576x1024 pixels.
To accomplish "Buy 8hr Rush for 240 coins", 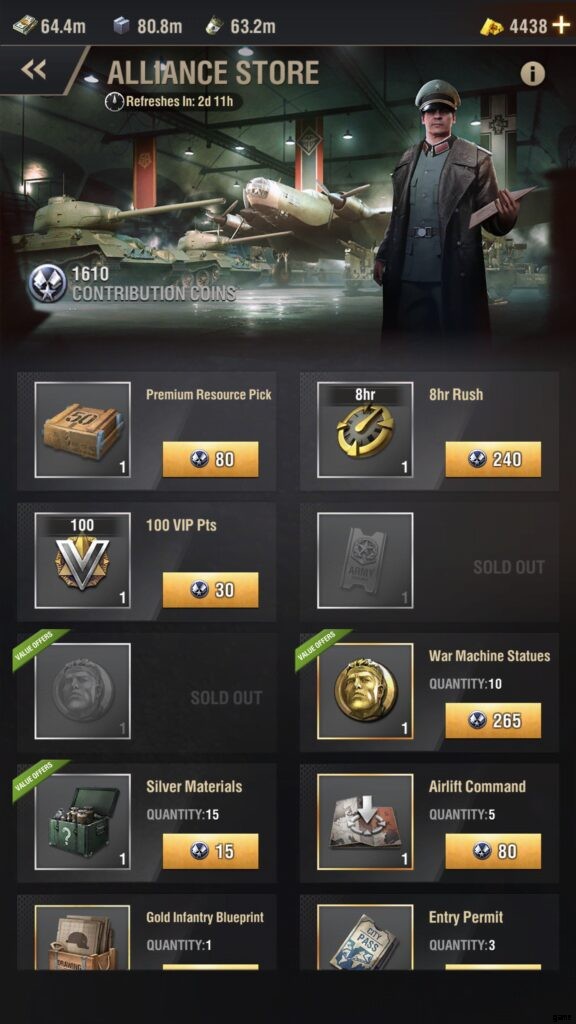I will (x=493, y=459).
